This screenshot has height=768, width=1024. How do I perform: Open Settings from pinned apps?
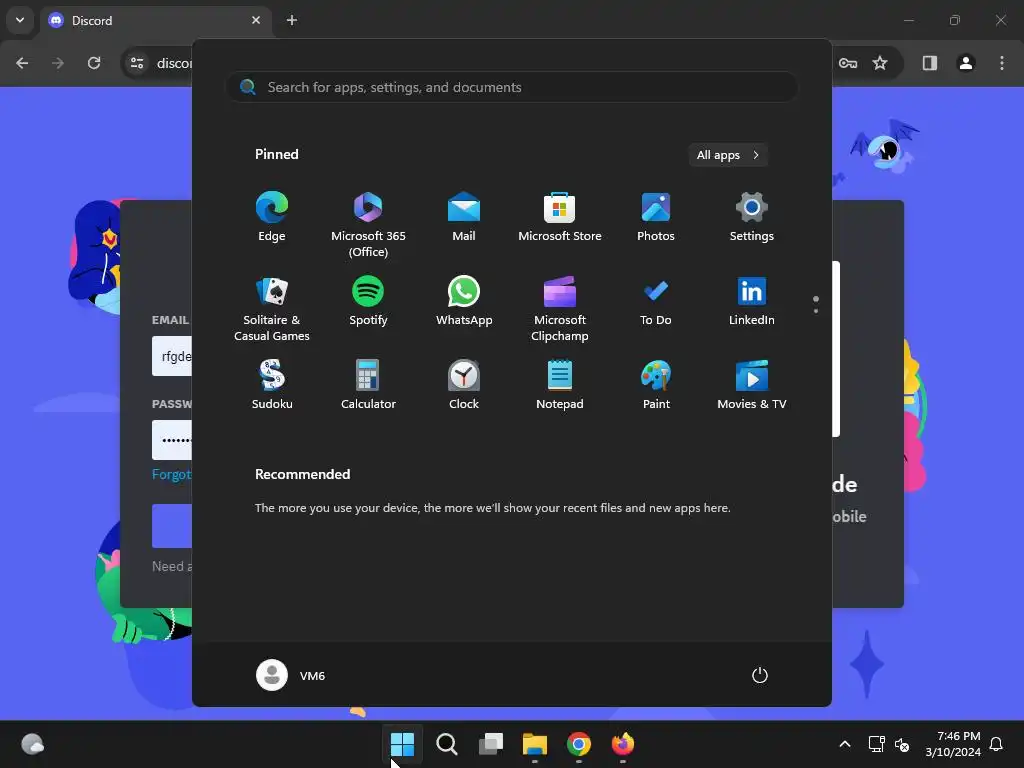coord(752,217)
